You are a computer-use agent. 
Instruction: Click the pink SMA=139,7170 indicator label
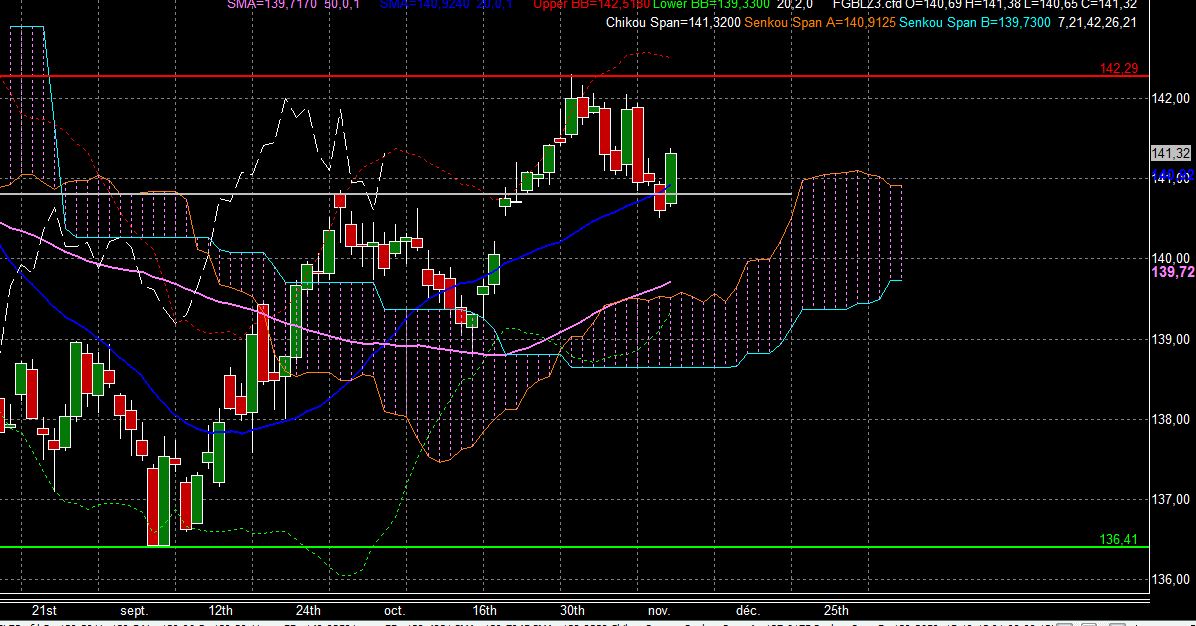click(x=273, y=4)
